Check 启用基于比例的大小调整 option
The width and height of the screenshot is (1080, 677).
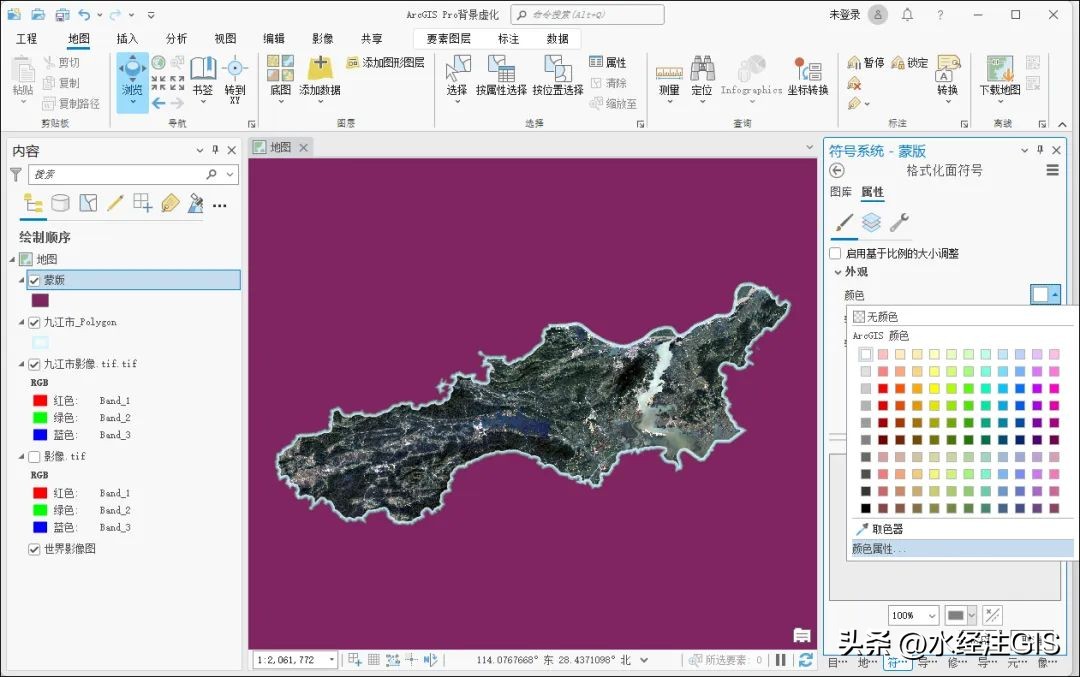click(836, 253)
